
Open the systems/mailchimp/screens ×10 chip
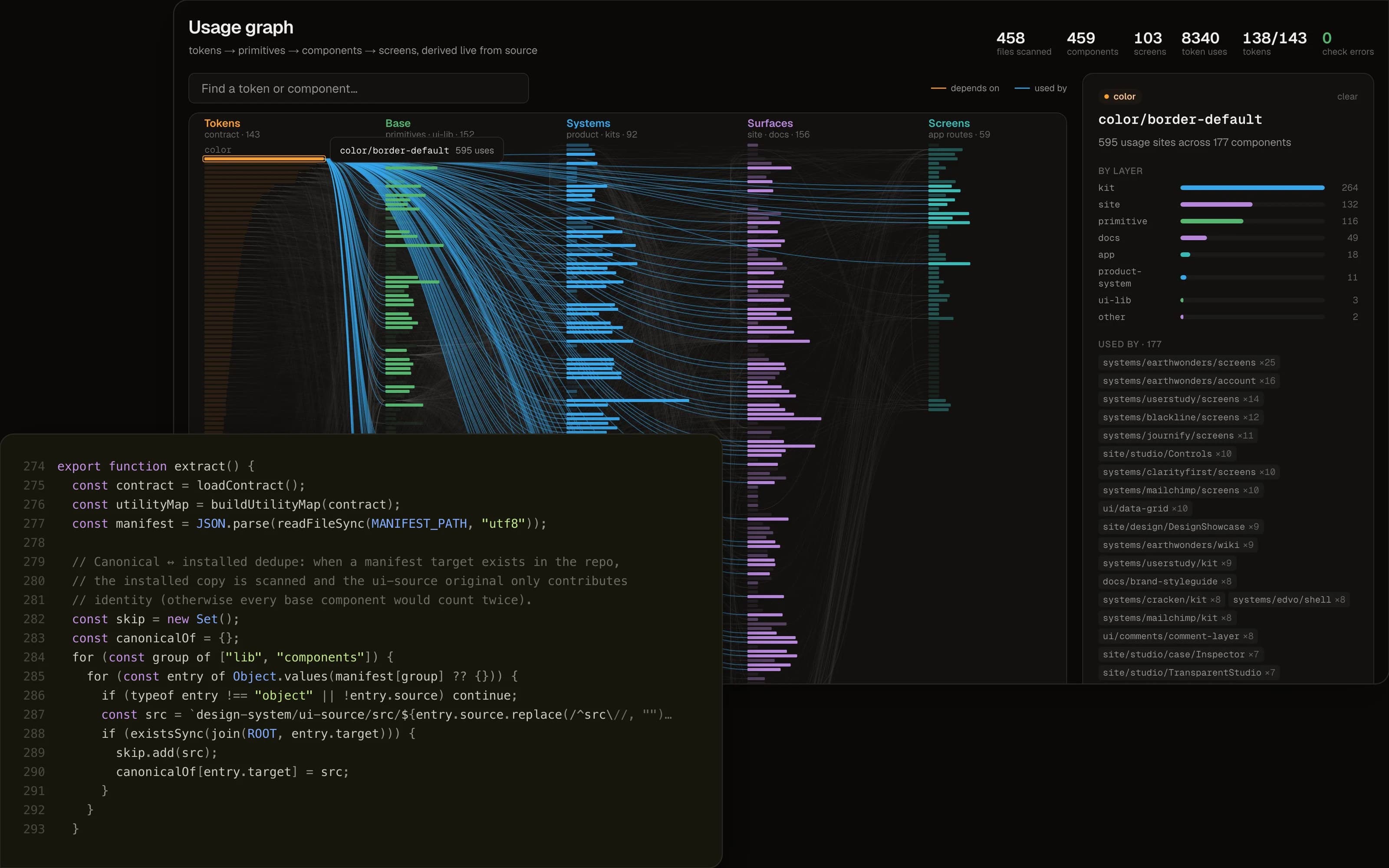[1181, 490]
